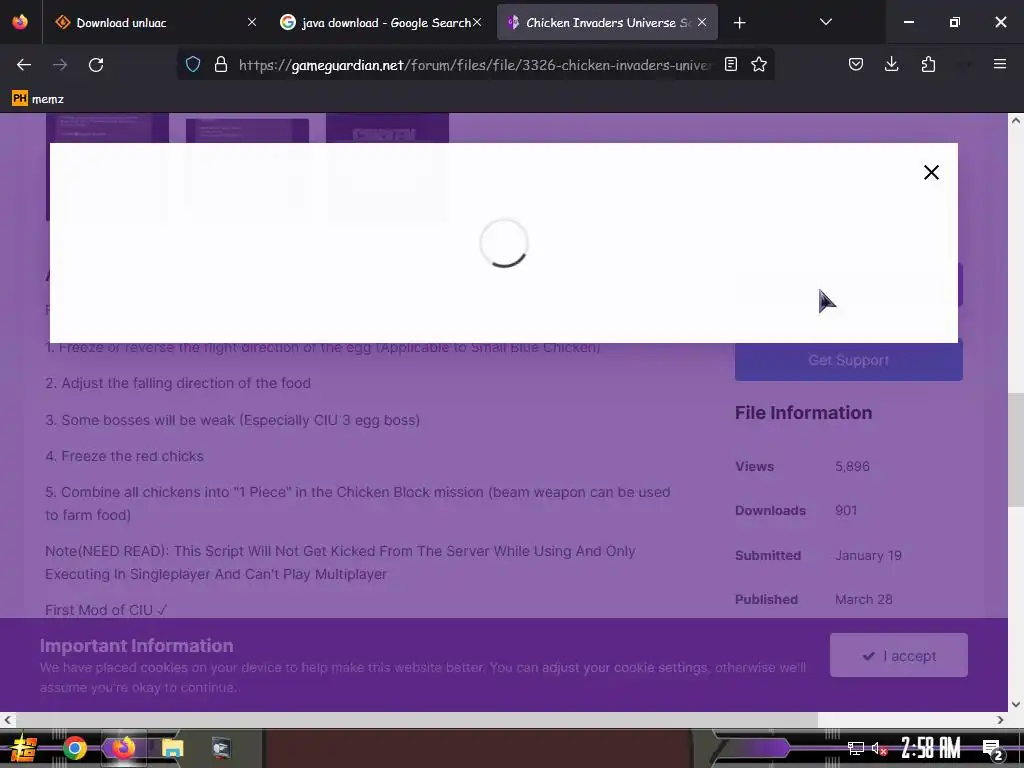Click text 'Adjust the falling direction of the food'

coord(186,383)
